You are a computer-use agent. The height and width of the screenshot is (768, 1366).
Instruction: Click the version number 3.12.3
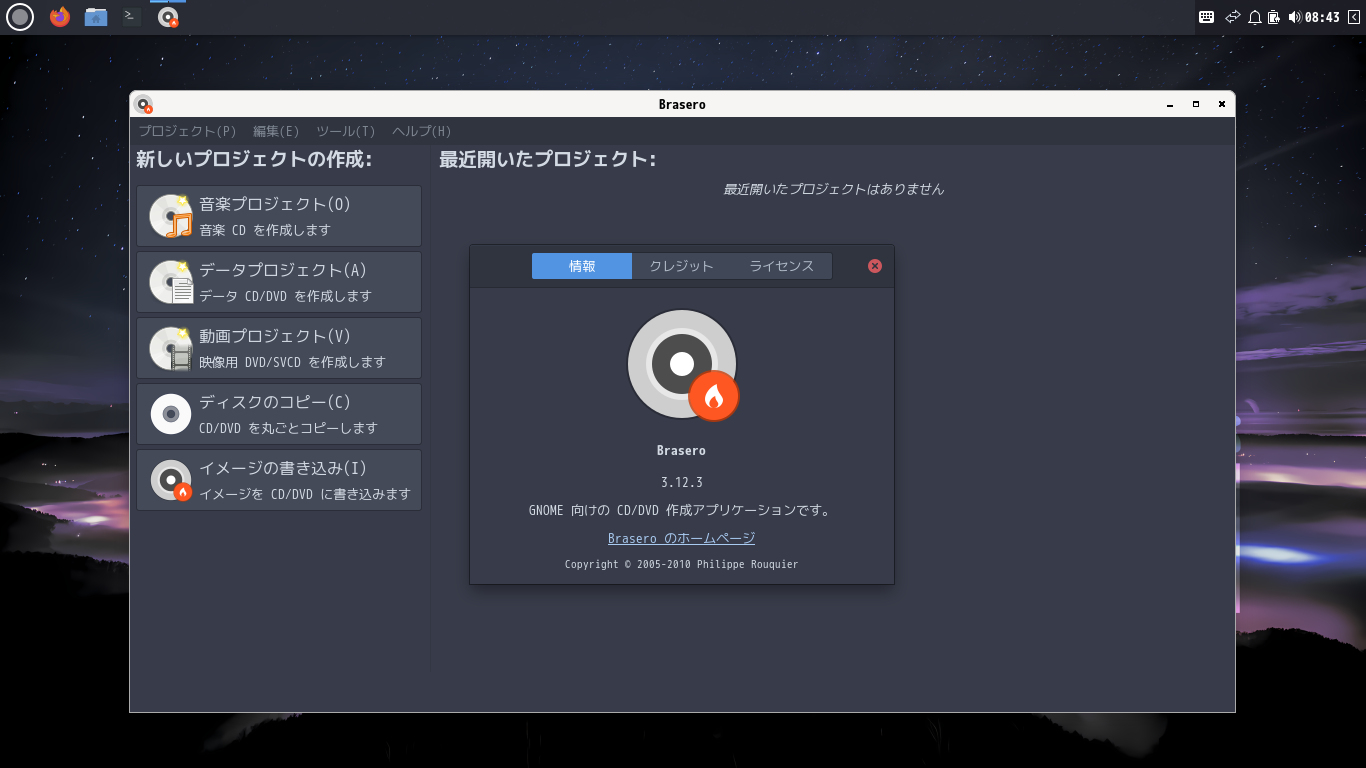coord(682,482)
